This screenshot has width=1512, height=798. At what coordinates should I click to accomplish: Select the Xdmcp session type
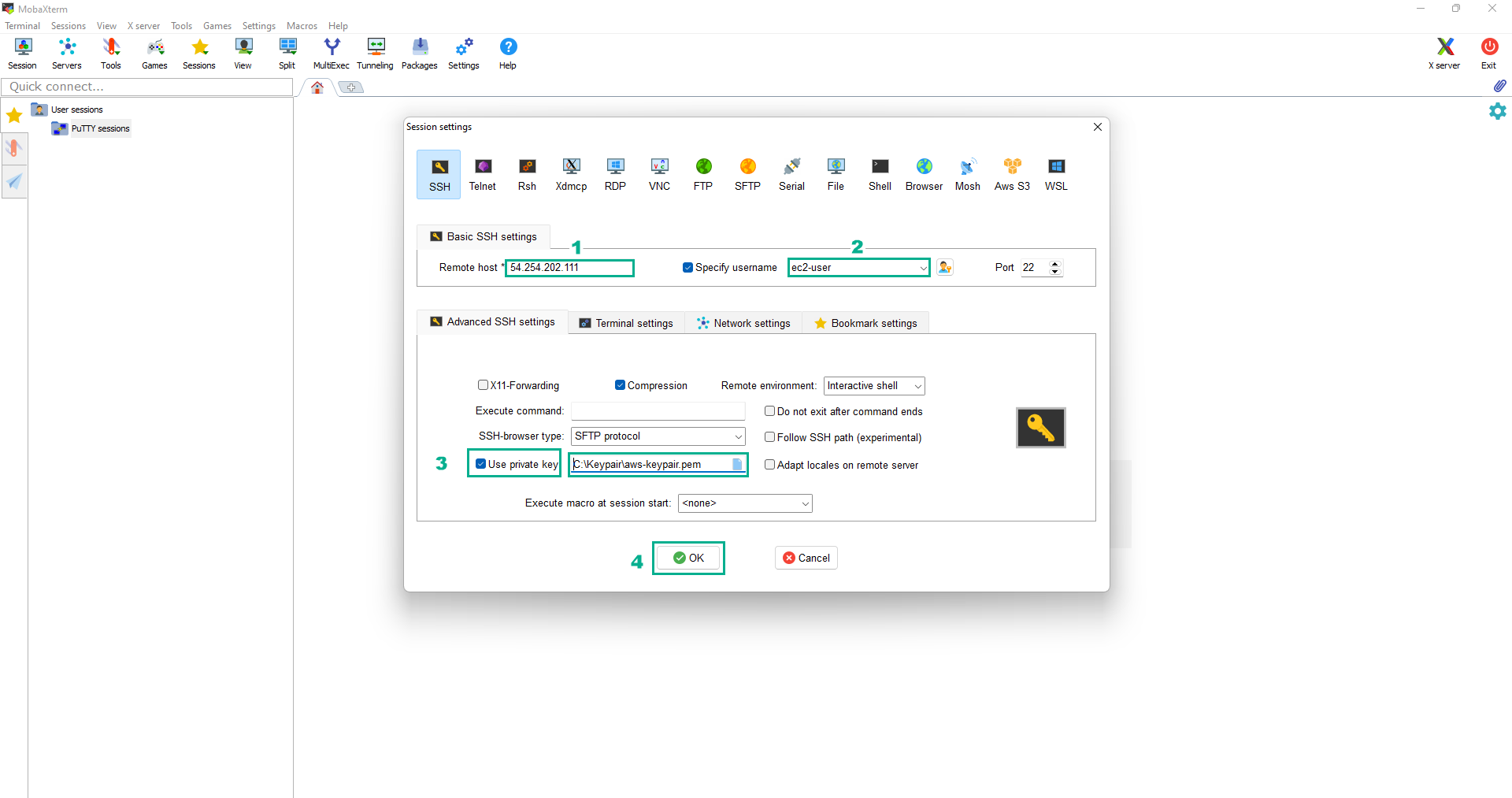(571, 175)
